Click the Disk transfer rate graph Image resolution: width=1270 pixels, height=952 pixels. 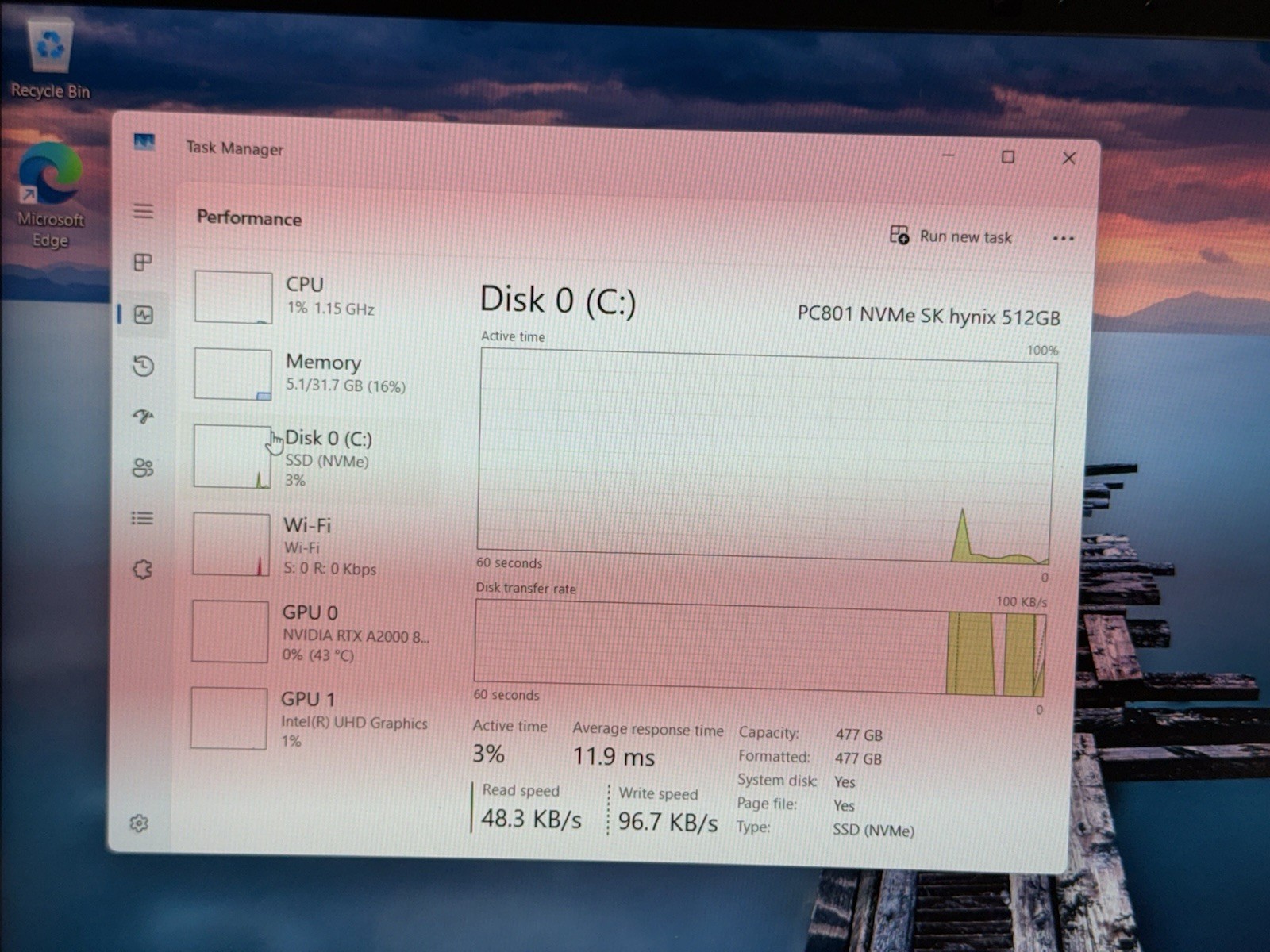760,648
